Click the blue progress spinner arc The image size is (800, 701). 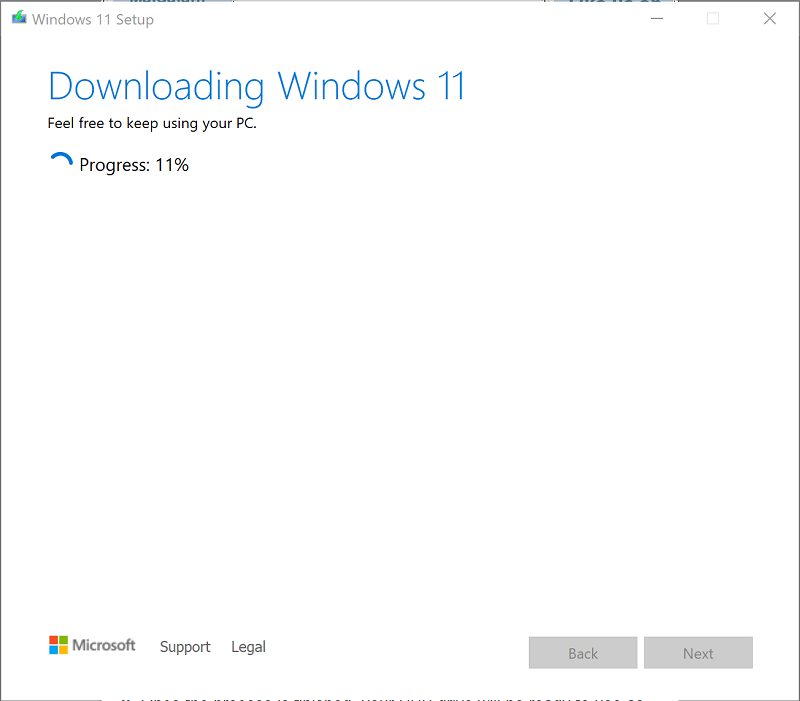click(61, 160)
